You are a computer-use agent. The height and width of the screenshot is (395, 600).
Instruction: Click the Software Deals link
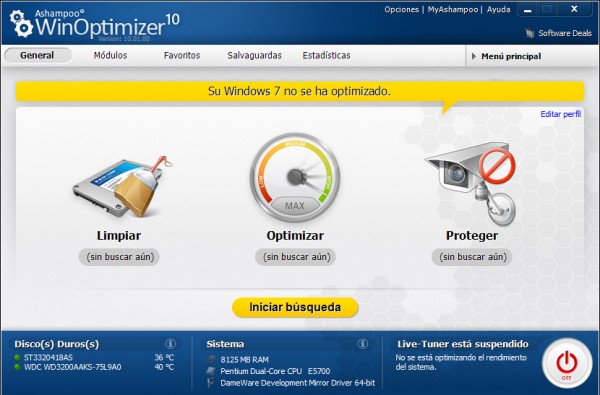(x=565, y=33)
